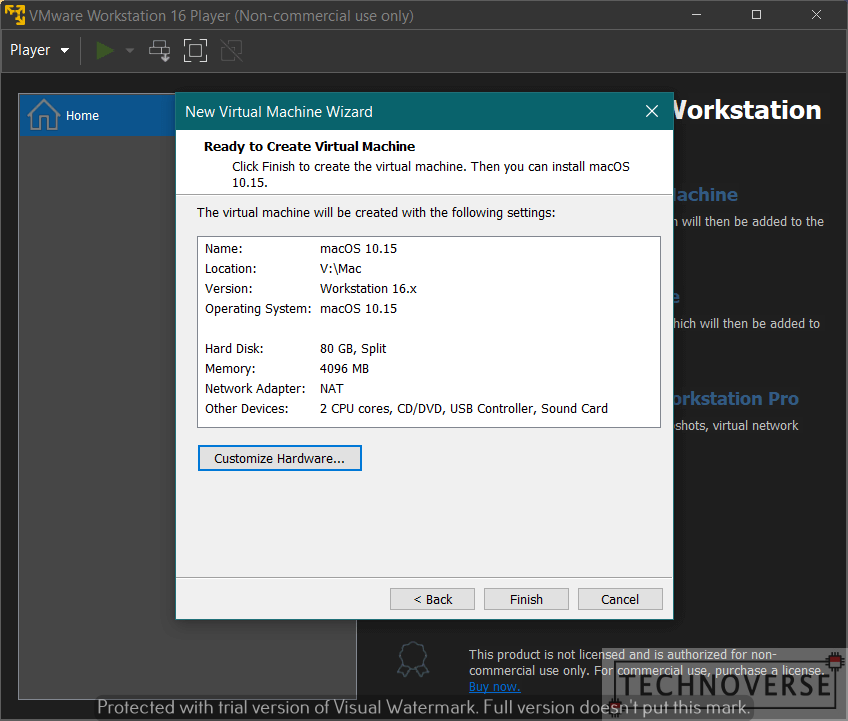Click the Send Ctrl+Alt+Del toolbar icon
Screen dimensions: 848x721
tap(160, 50)
